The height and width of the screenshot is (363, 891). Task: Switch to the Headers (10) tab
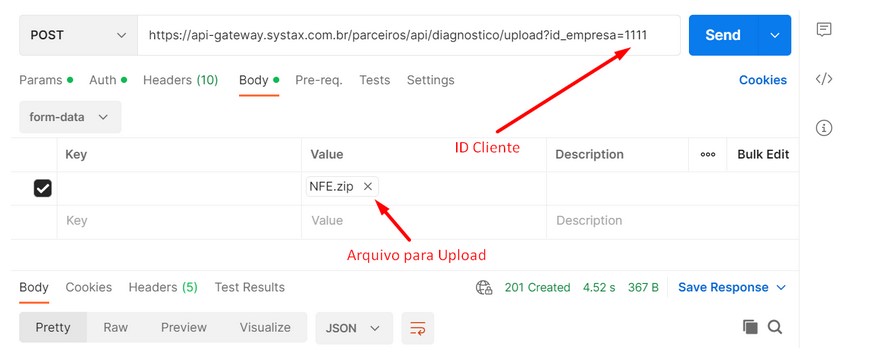[181, 80]
